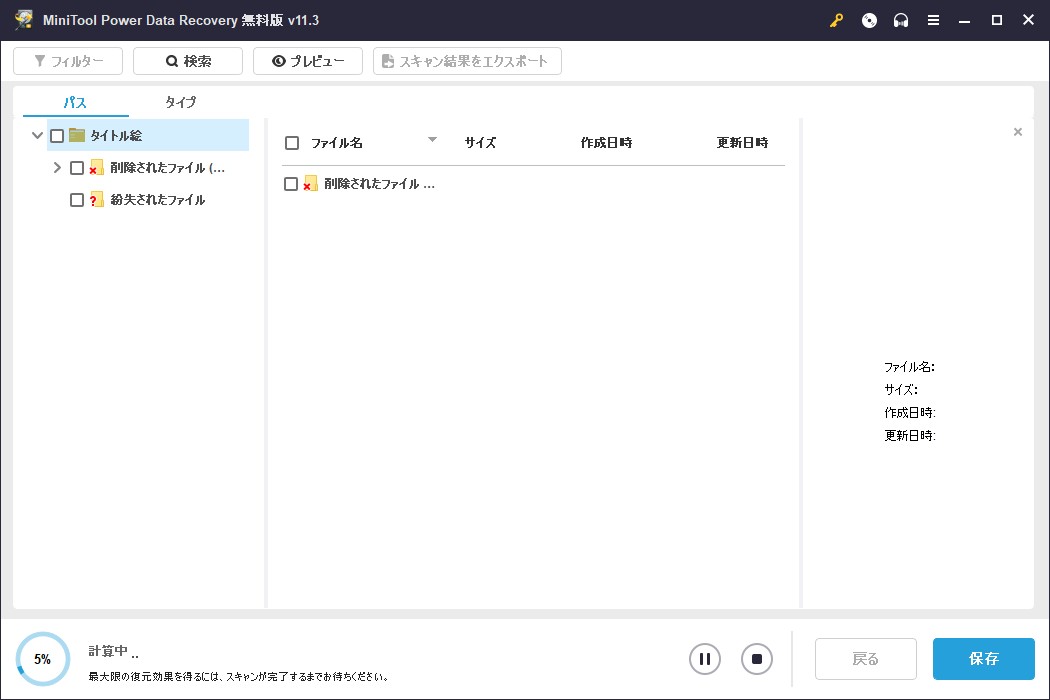Toggle select-all checkbox beside ファイル名 header
The image size is (1050, 700).
click(x=292, y=143)
